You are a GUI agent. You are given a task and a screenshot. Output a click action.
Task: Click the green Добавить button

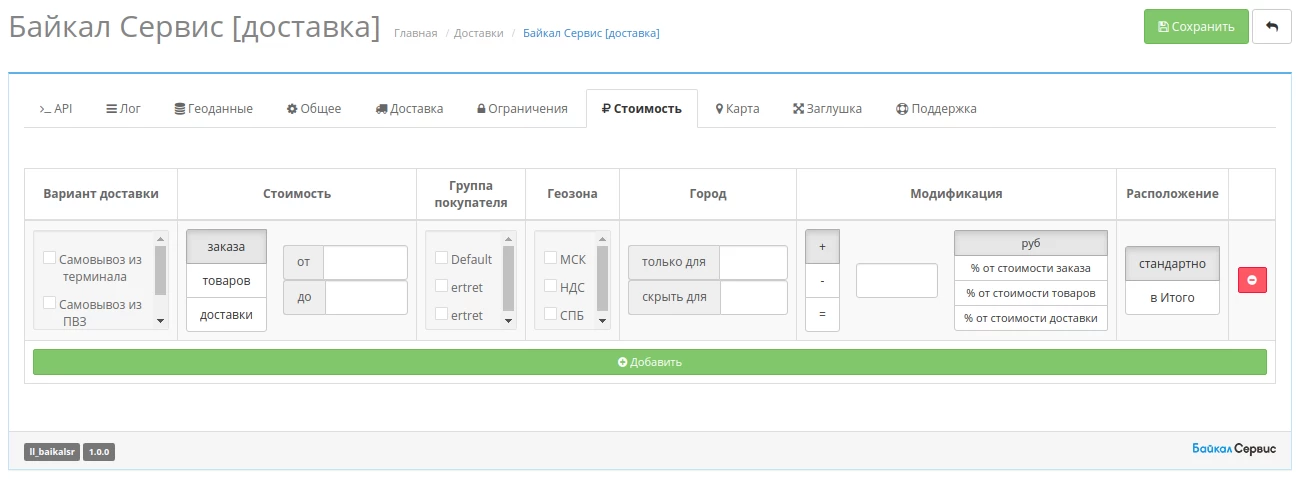click(x=650, y=362)
